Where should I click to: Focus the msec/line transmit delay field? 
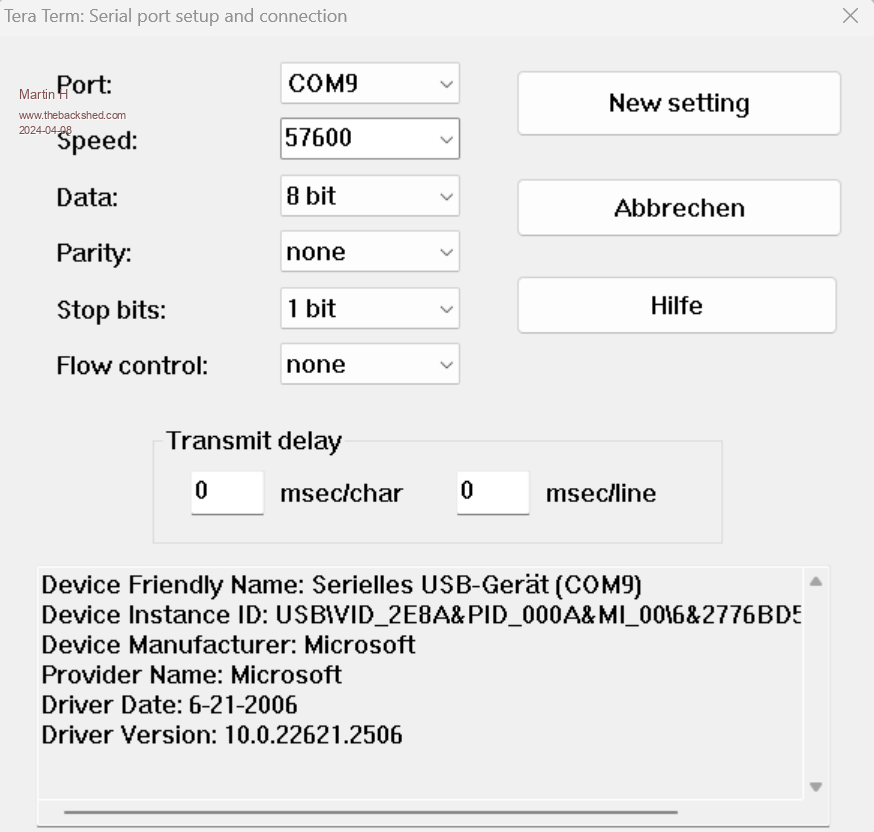coord(492,492)
